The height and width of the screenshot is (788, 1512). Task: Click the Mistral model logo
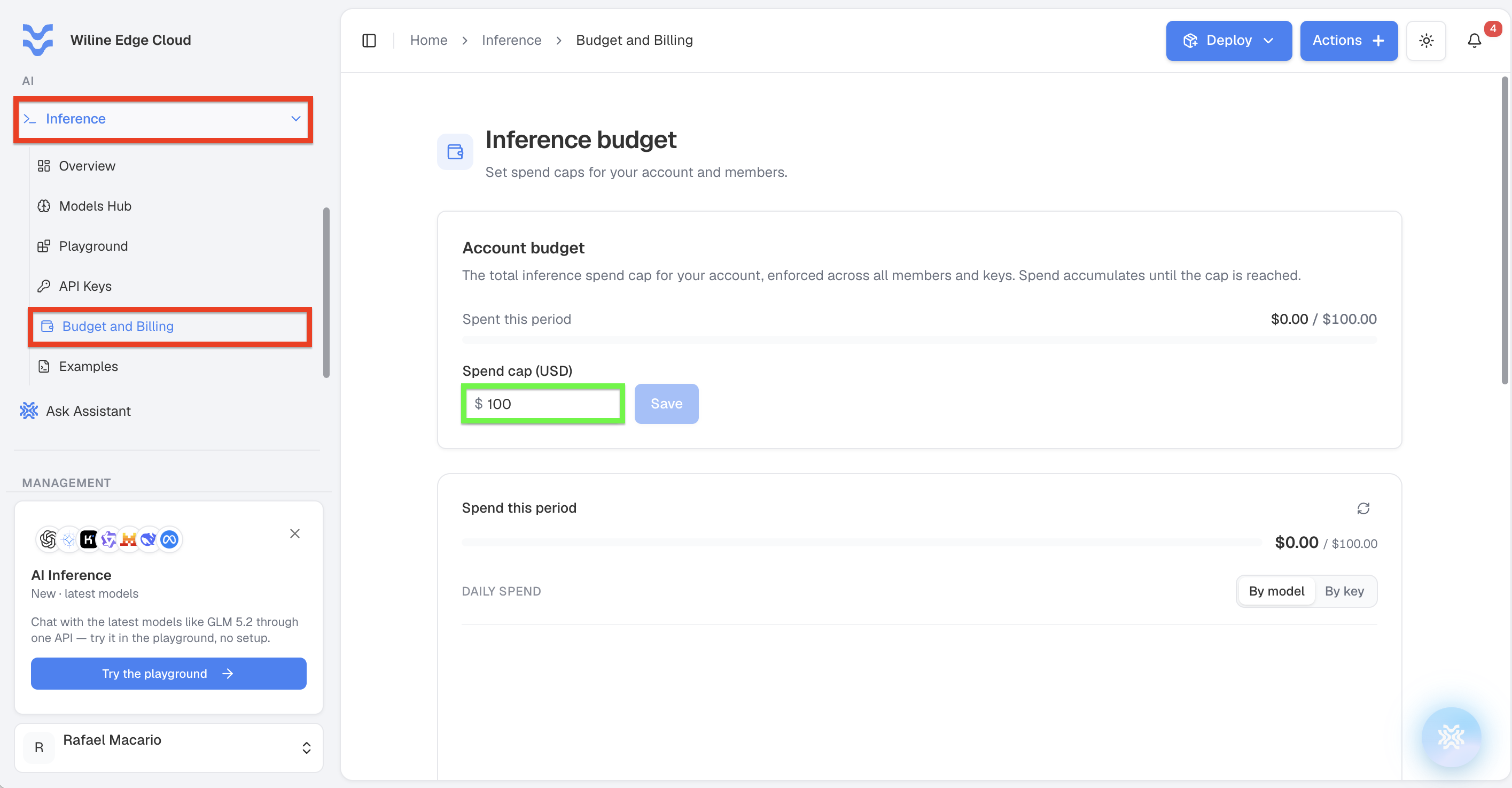click(129, 539)
